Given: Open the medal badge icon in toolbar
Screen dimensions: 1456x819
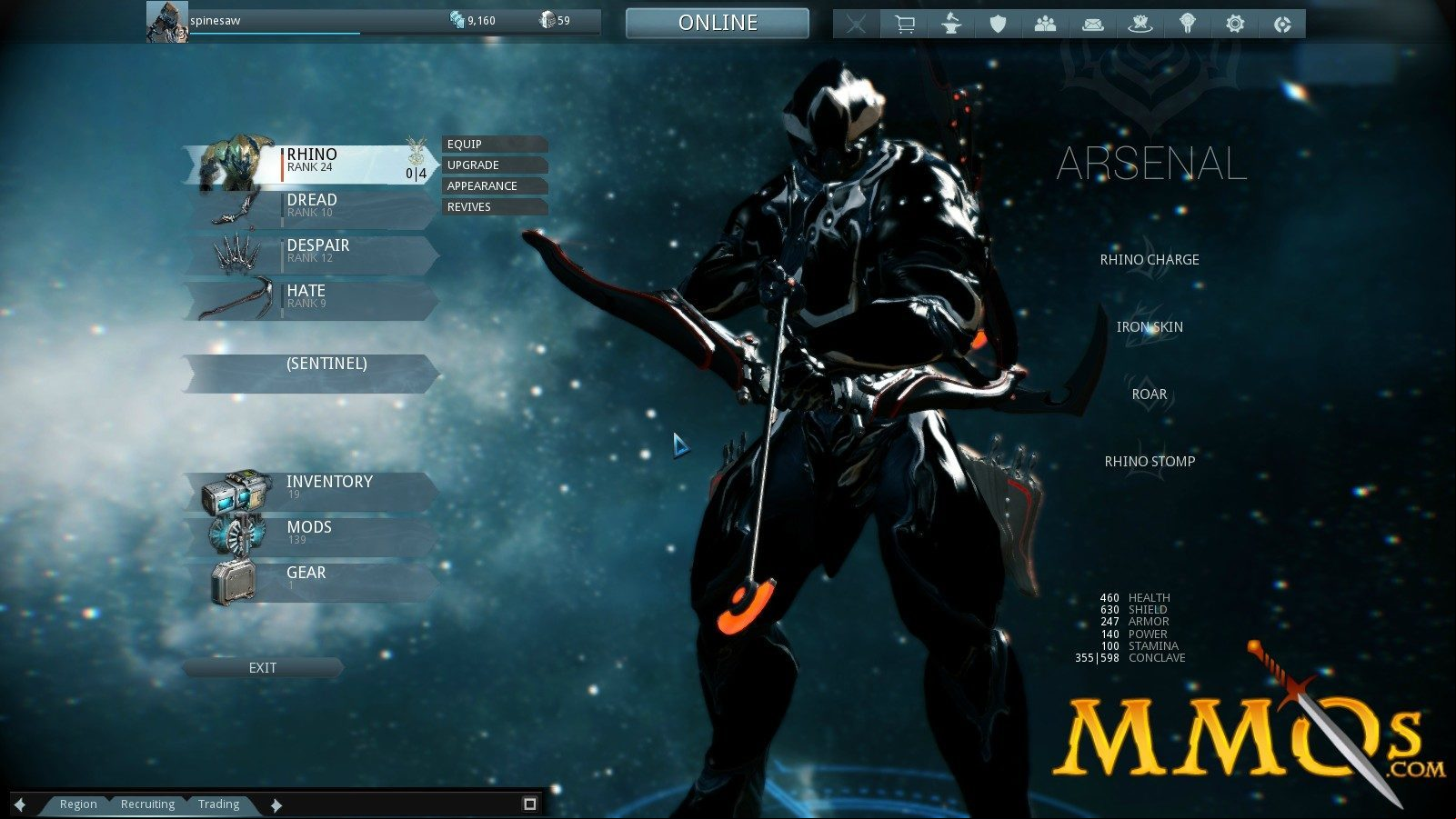Looking at the screenshot, I should (1188, 24).
